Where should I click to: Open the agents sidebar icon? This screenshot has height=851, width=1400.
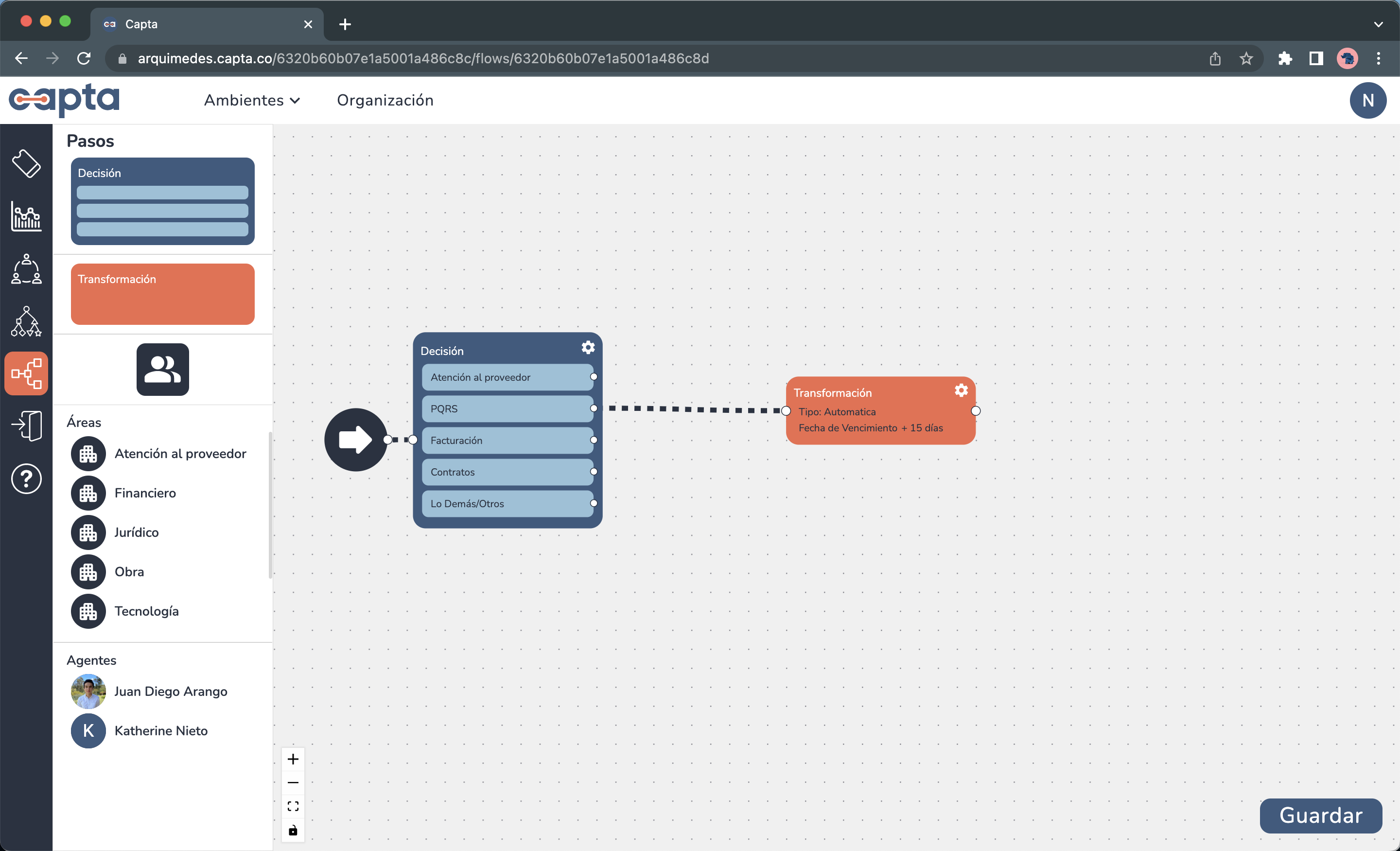pos(26,269)
